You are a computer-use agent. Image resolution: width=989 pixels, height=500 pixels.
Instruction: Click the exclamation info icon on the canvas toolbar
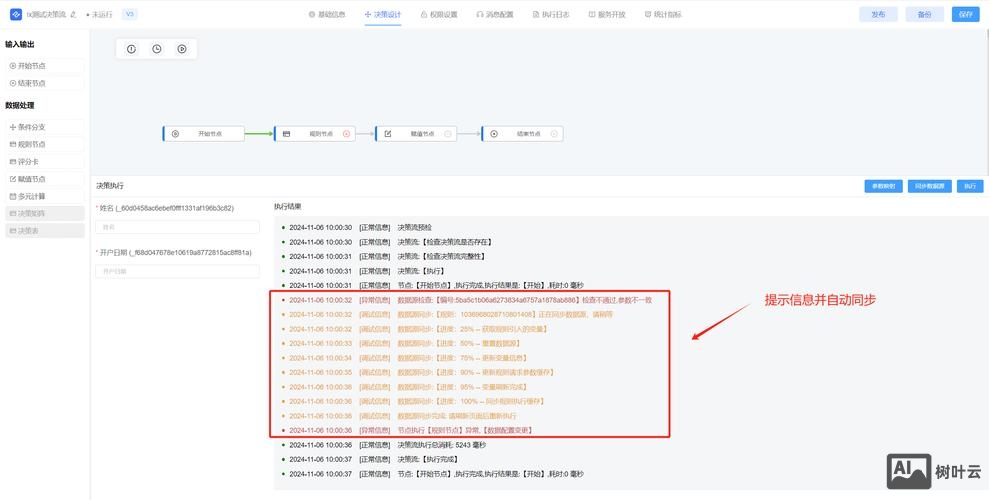click(131, 49)
